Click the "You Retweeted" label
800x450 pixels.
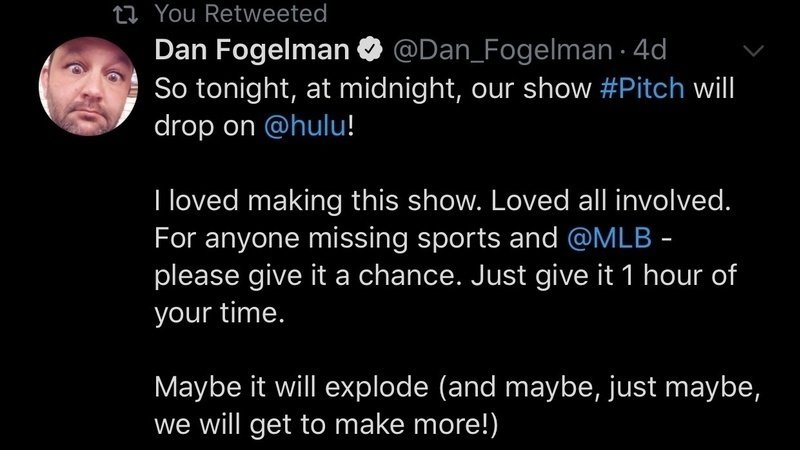(240, 14)
